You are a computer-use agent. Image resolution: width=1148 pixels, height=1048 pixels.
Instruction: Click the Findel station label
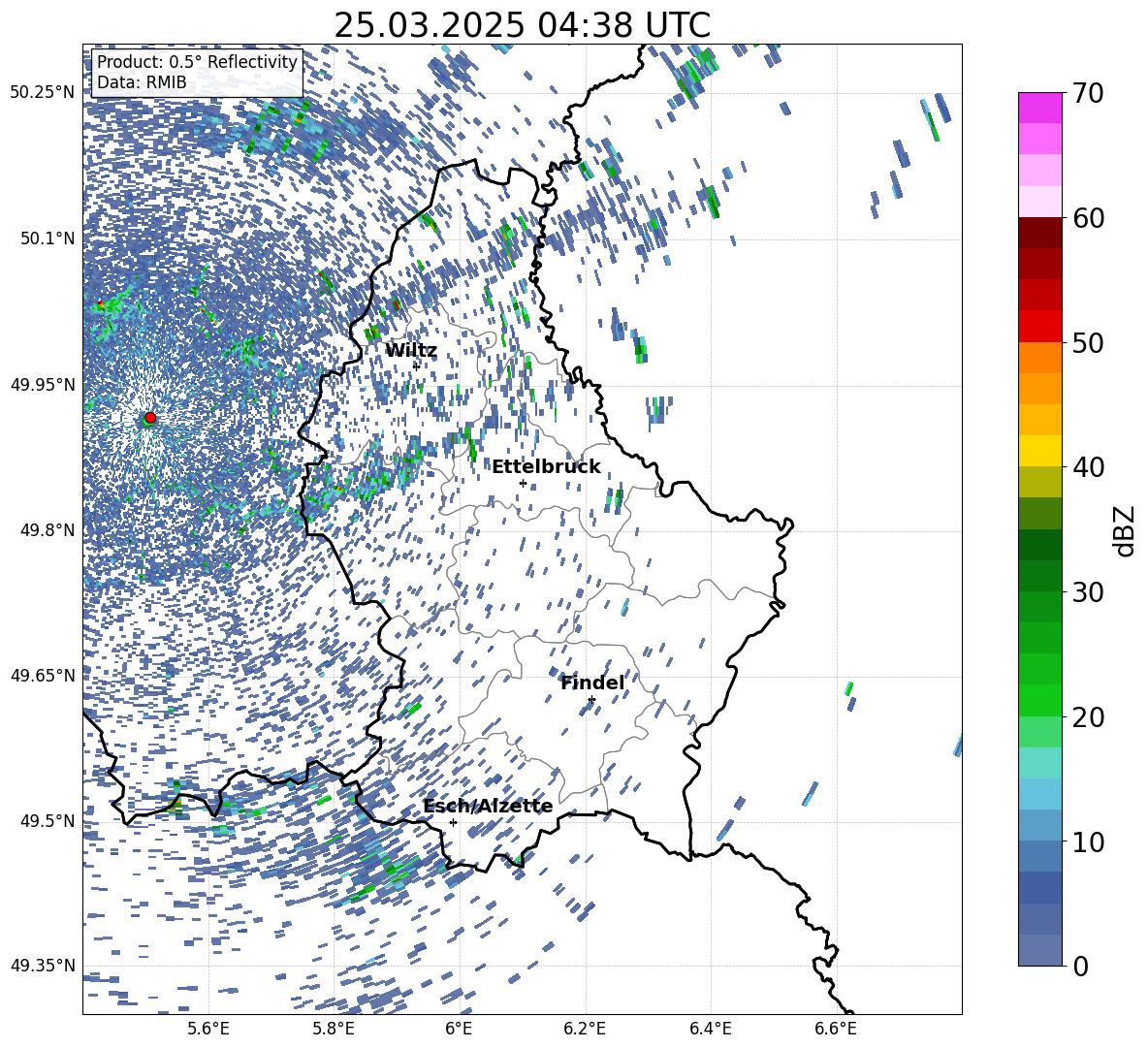592,683
